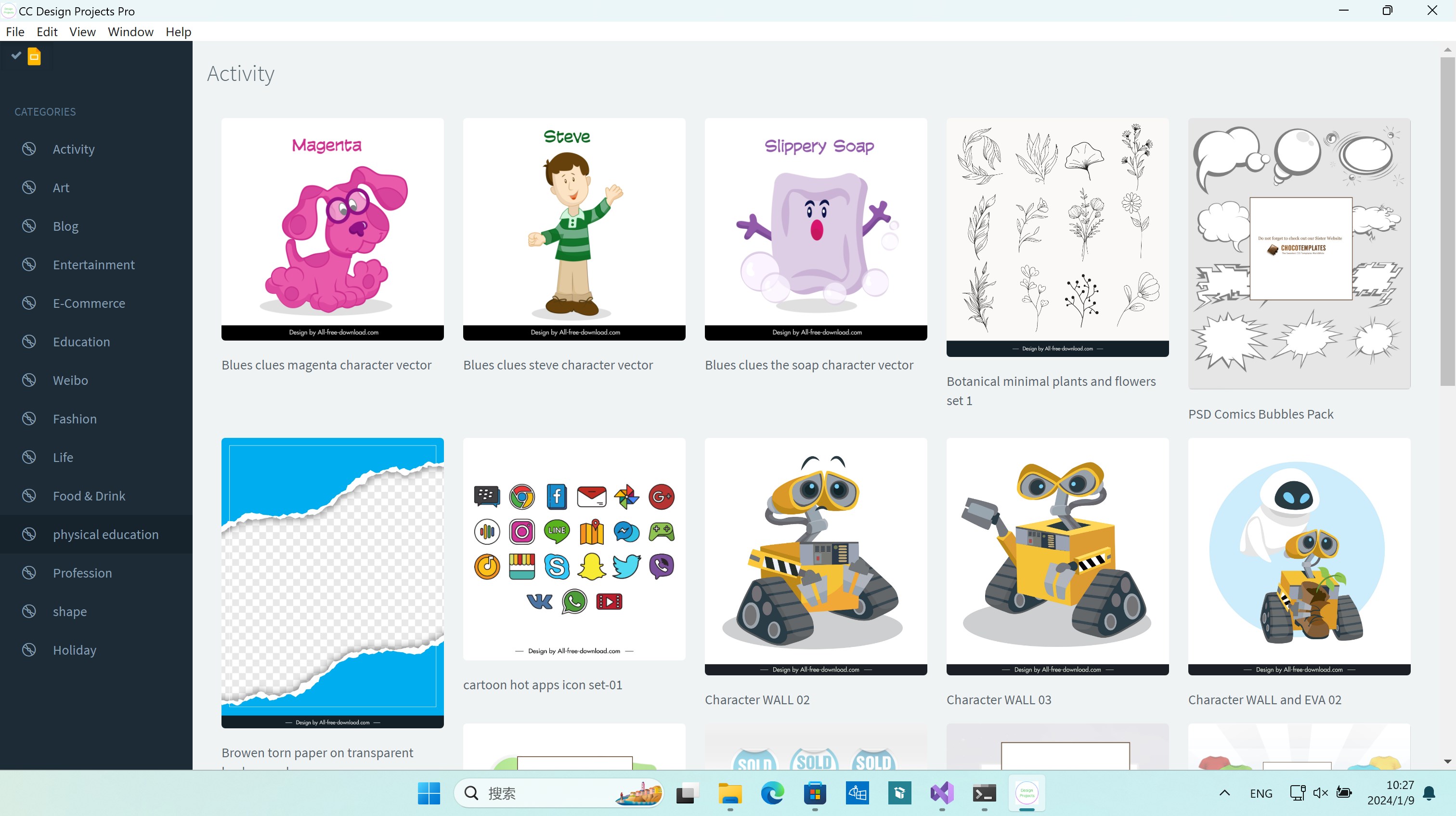Image resolution: width=1456 pixels, height=816 pixels.
Task: Toggle the muted volume tray icon
Action: pyautogui.click(x=1320, y=793)
